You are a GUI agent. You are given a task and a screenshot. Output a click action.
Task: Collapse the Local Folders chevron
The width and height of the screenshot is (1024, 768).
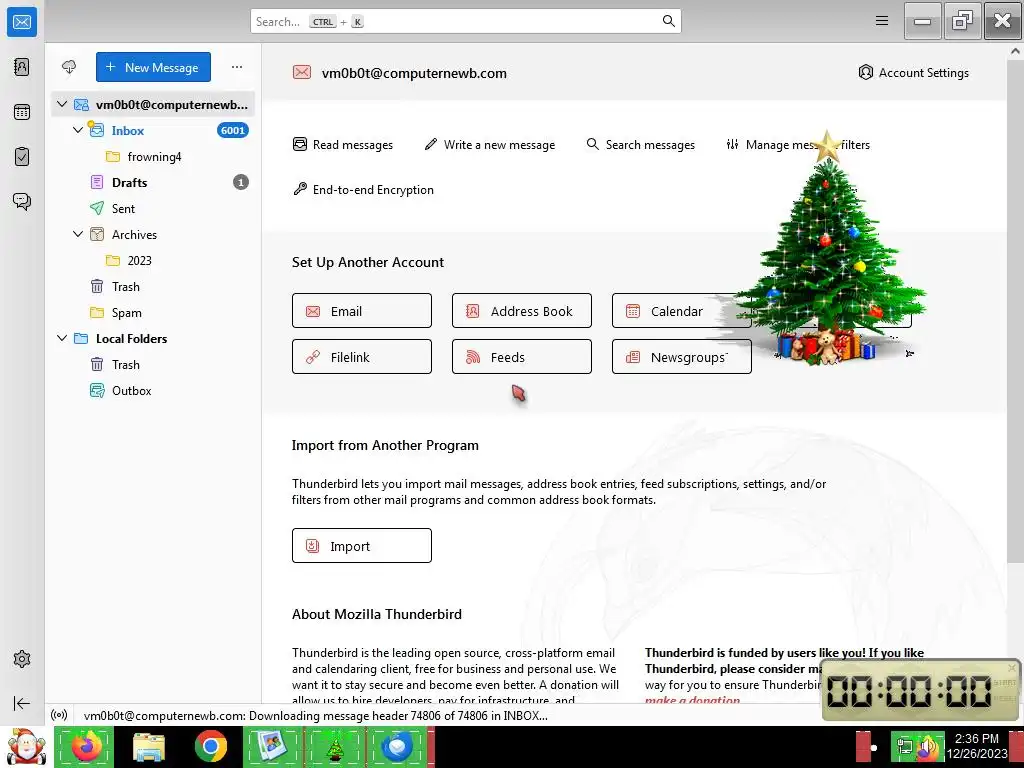click(x=62, y=338)
